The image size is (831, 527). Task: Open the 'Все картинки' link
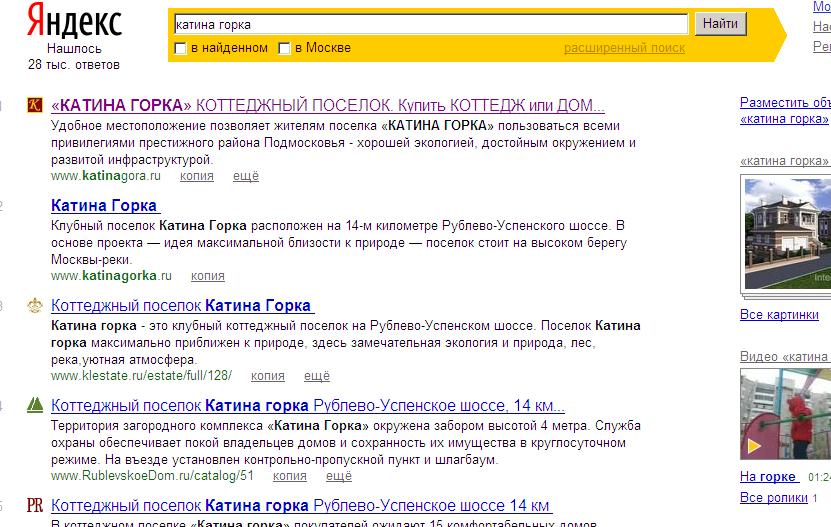[779, 314]
